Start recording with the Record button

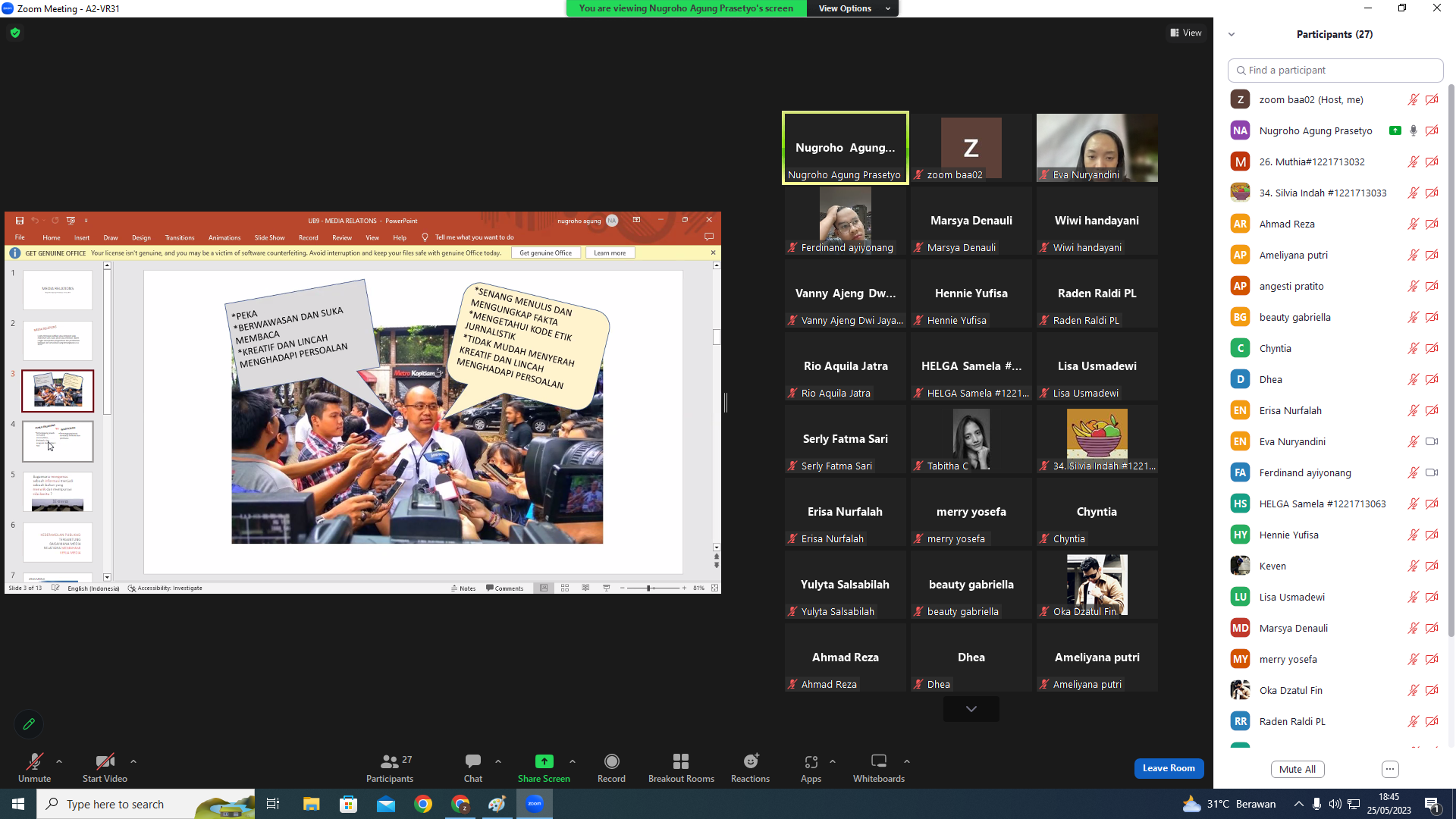(x=611, y=767)
